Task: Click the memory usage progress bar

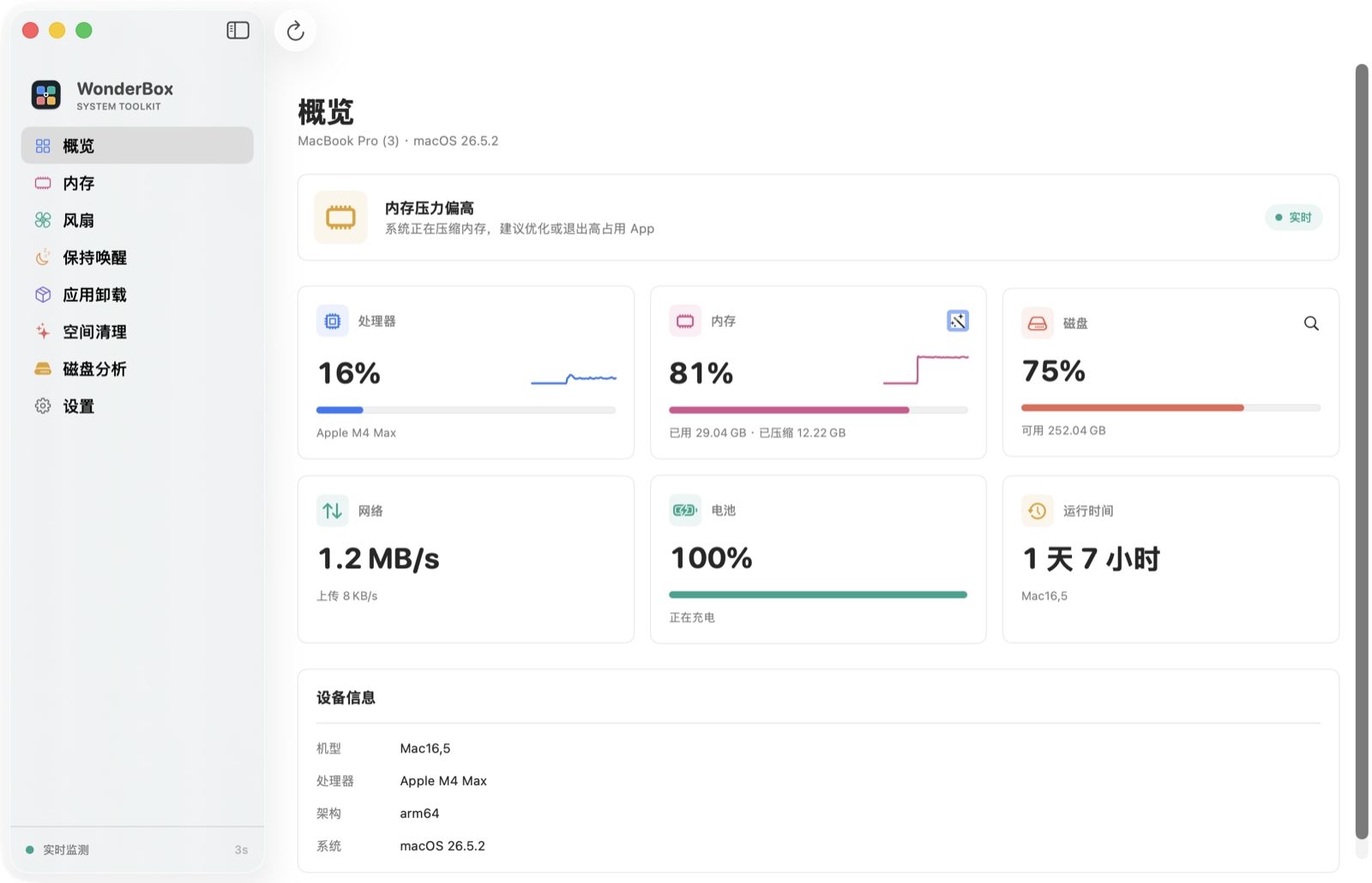Action: [818, 410]
